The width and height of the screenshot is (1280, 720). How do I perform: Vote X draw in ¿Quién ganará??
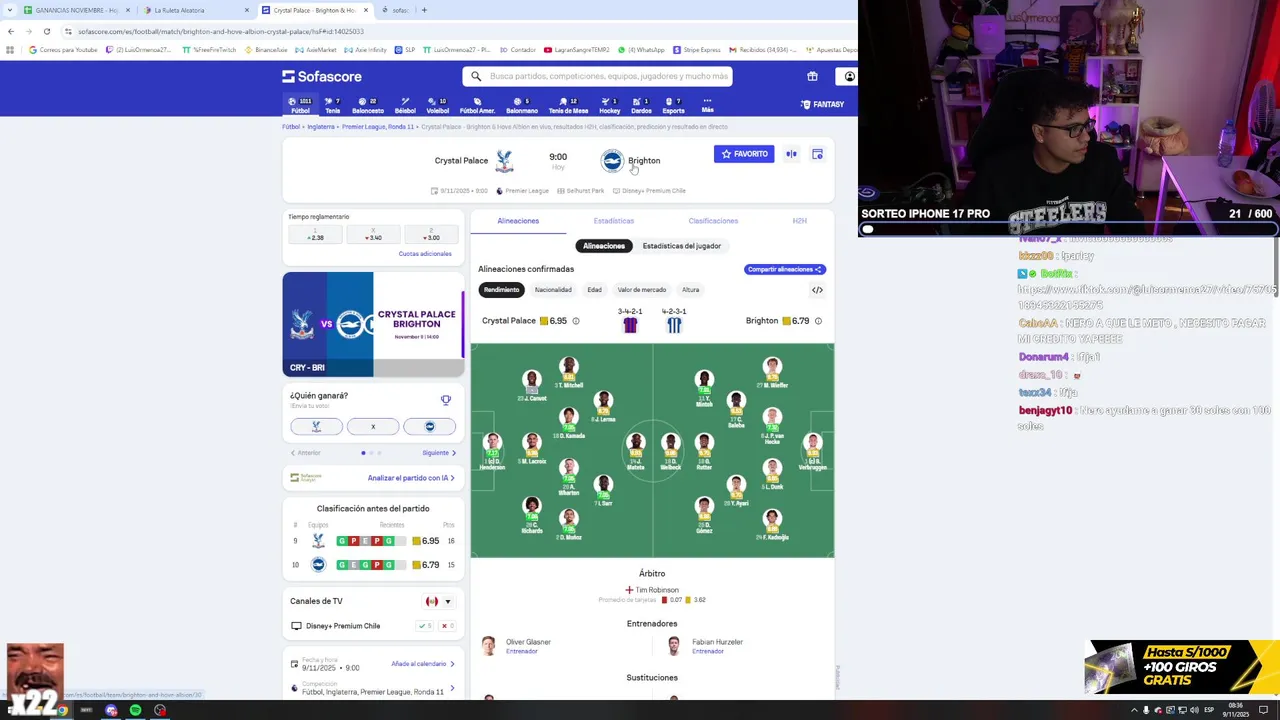[373, 426]
